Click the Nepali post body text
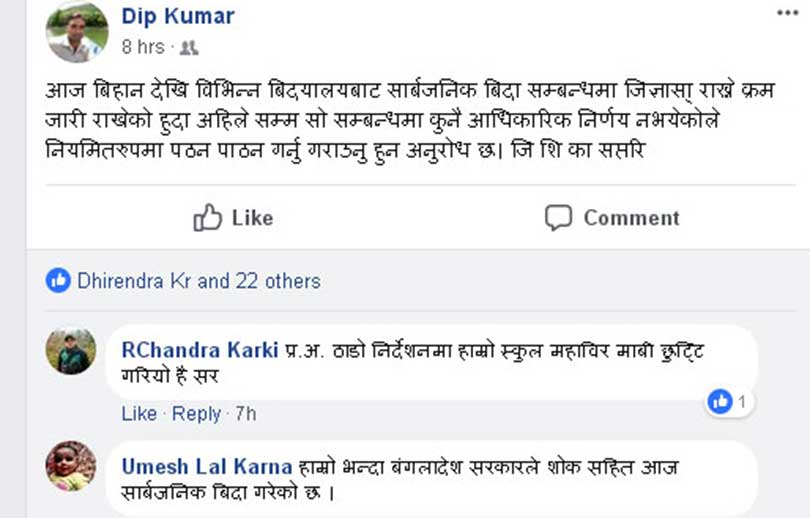 (x=411, y=121)
